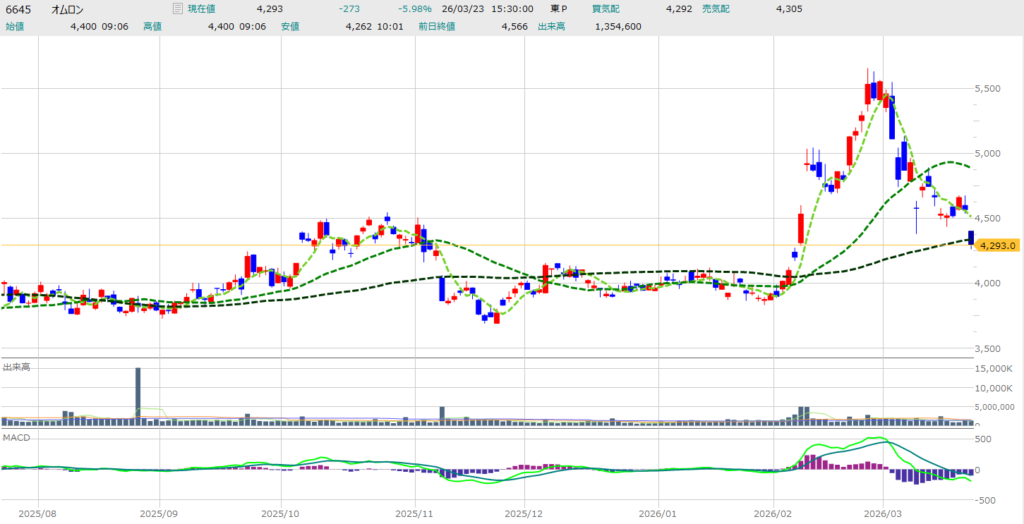Click the 東P market label
The width and height of the screenshot is (1024, 524).
click(x=558, y=9)
